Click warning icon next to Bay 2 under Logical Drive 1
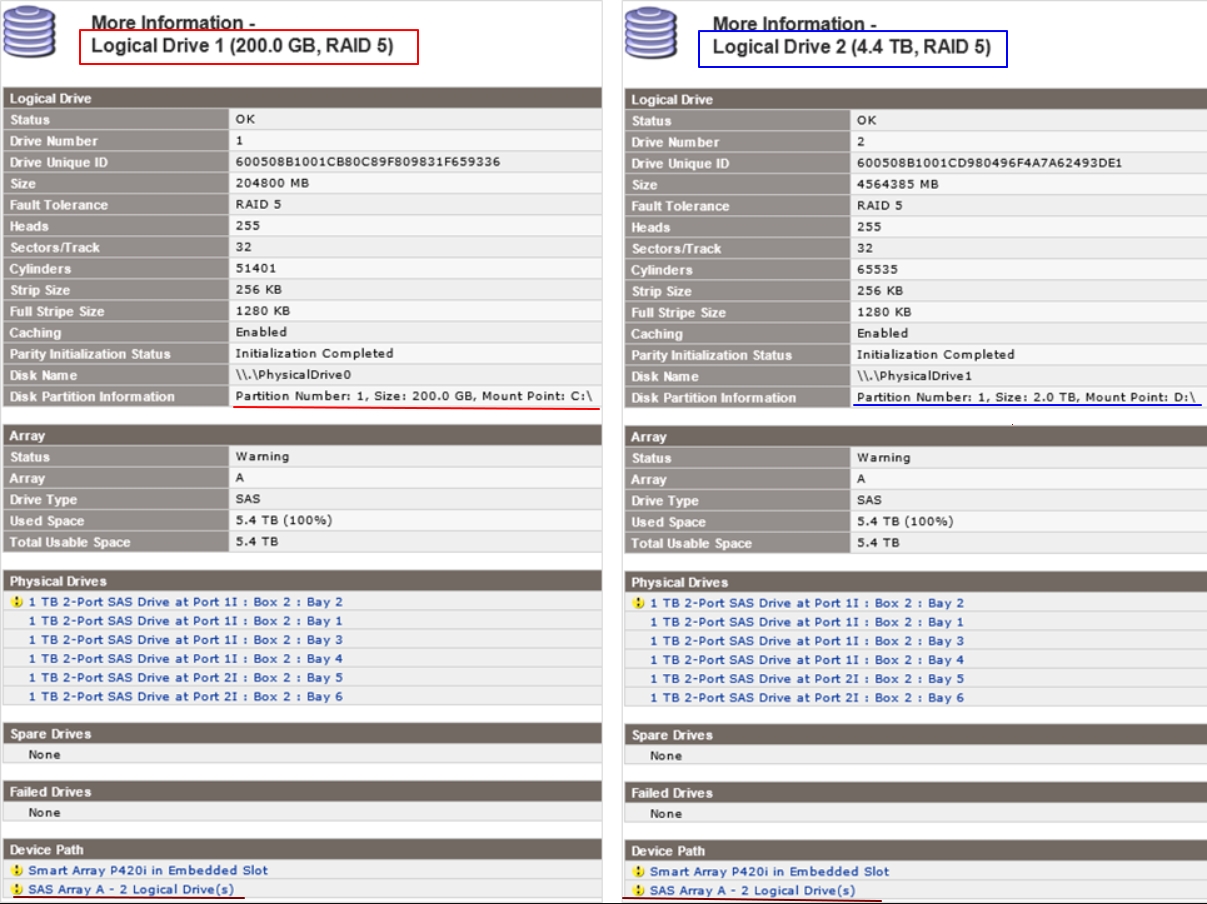Viewport: 1207px width, 904px height. pos(17,602)
